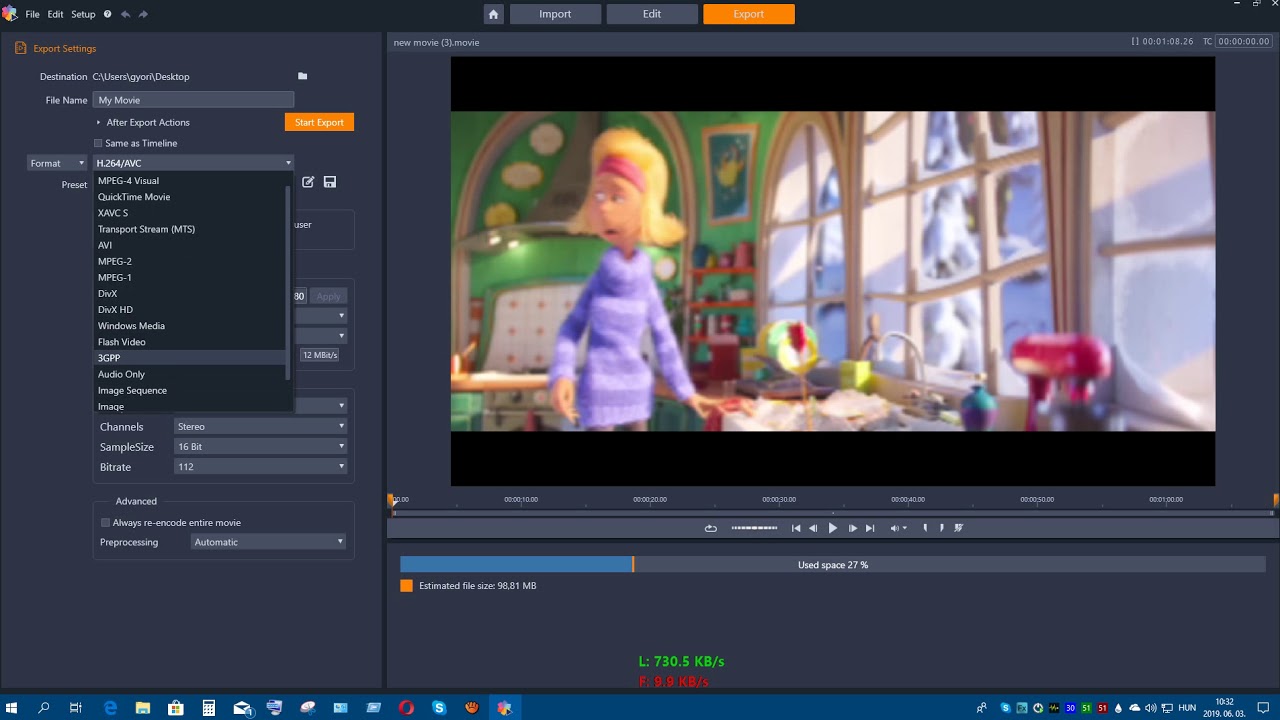Open shuttle speed slider control
1280x720 pixels.
click(x=754, y=528)
